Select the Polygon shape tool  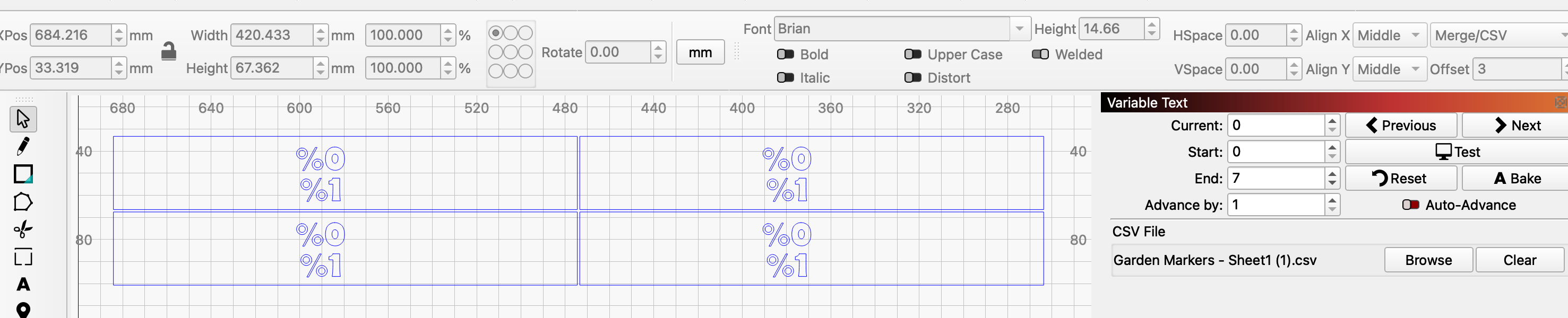(23, 202)
